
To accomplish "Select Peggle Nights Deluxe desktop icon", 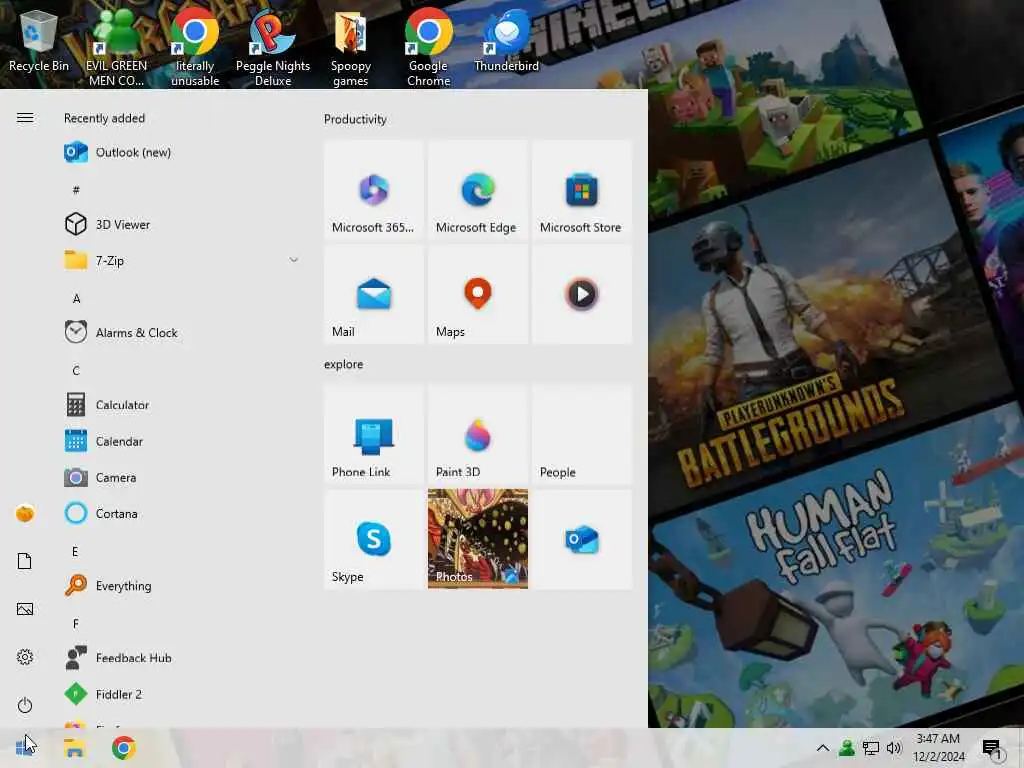I will [273, 47].
